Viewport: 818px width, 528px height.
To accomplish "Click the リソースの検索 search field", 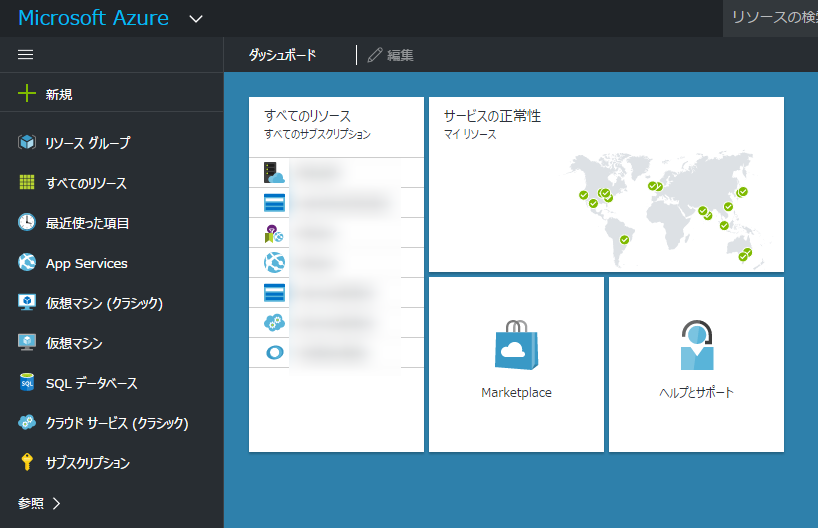I will tap(772, 18).
